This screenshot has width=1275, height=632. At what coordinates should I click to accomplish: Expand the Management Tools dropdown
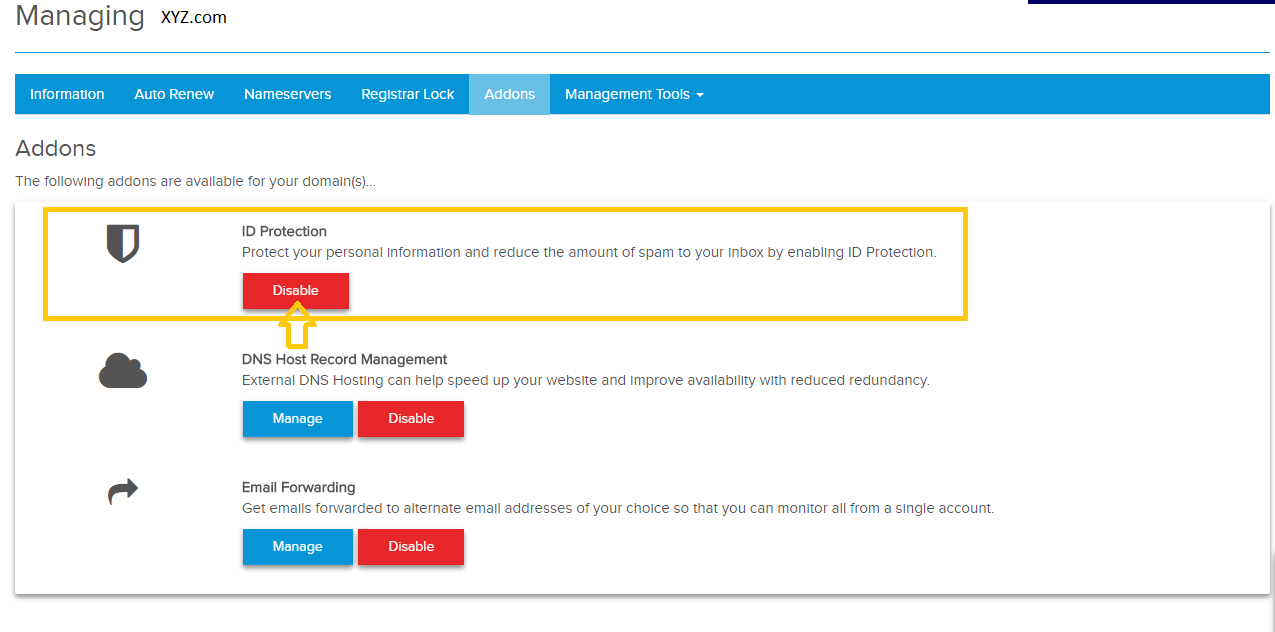[x=634, y=94]
